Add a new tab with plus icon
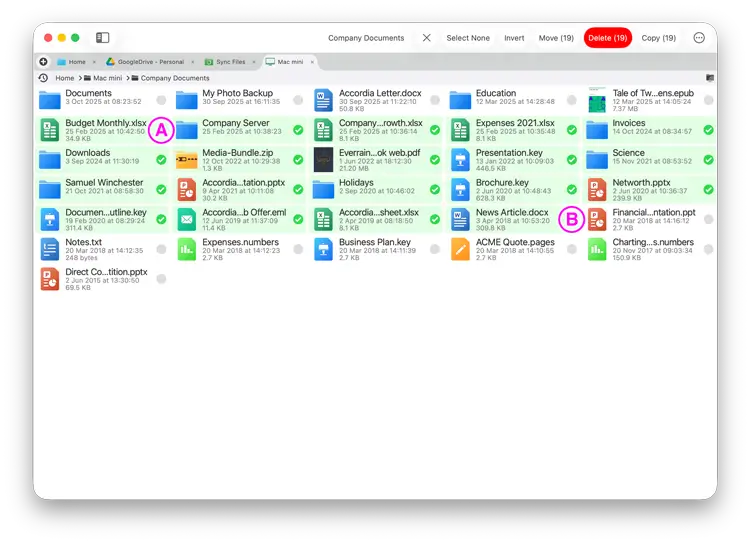Screen dimensions: 750x543 [x=44, y=62]
